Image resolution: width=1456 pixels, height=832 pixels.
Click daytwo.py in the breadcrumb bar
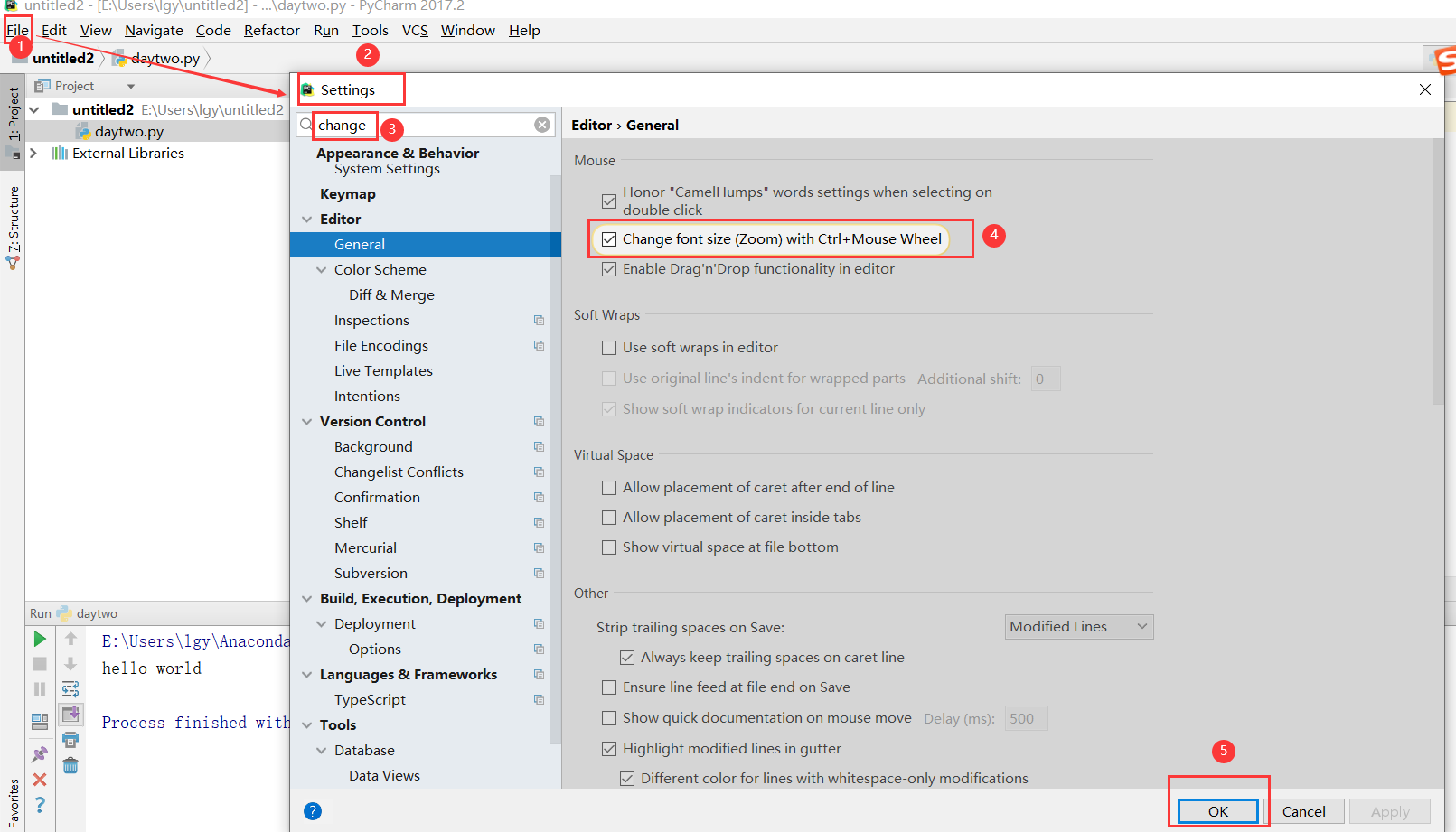[165, 59]
